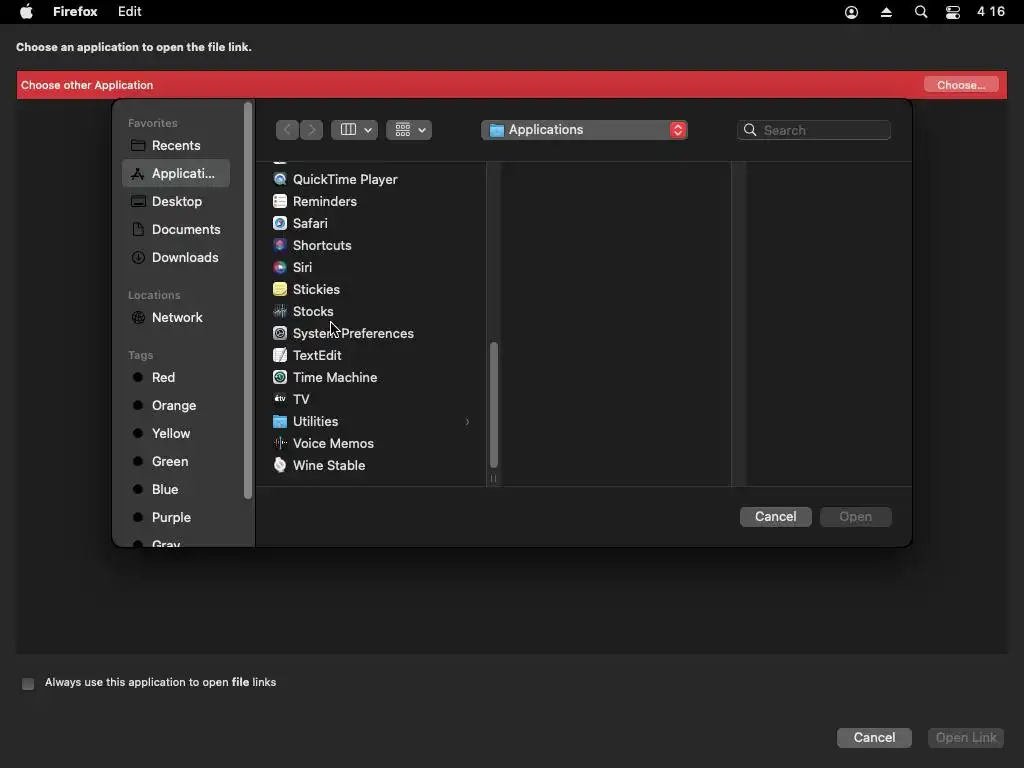Select the Choose other Application row
This screenshot has height=768, width=1024.
[x=511, y=85]
